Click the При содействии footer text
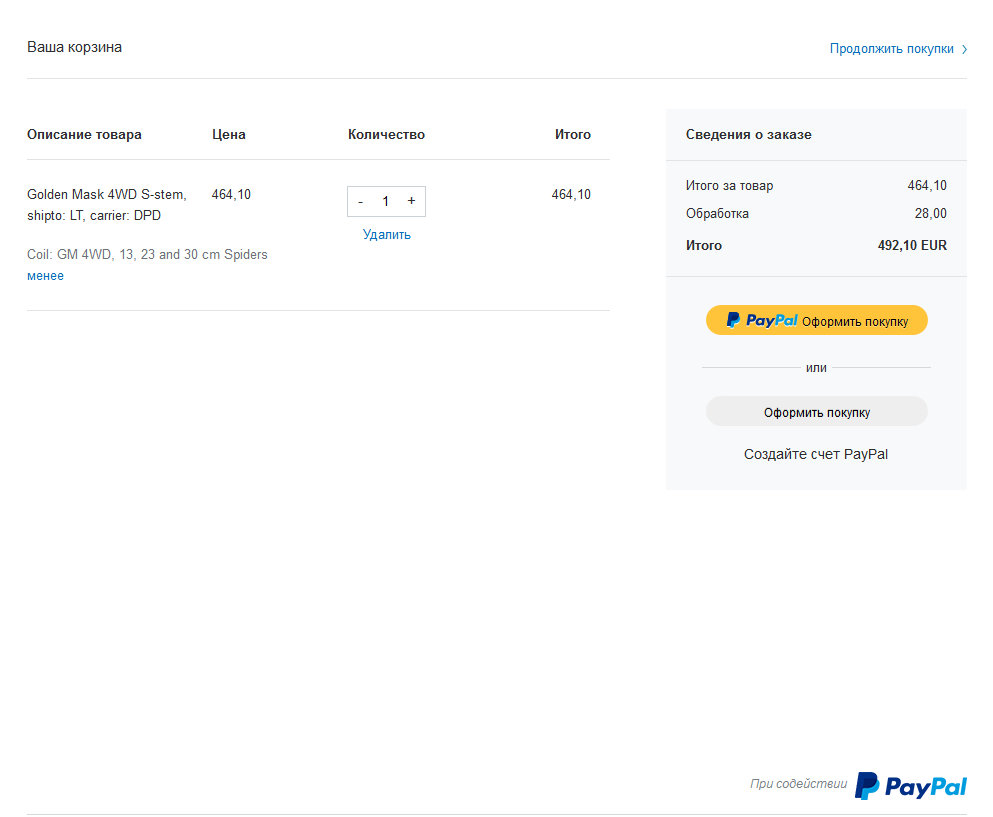993x817 pixels. 798,784
